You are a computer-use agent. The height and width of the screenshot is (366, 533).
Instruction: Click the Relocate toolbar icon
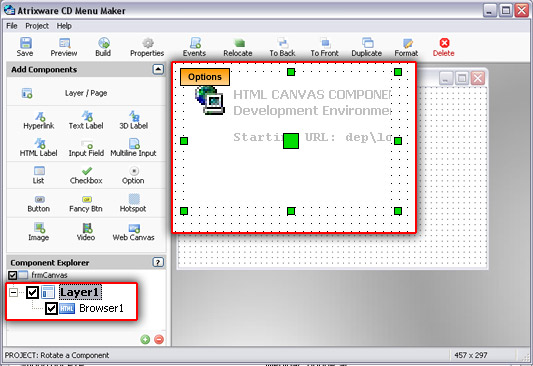click(238, 47)
